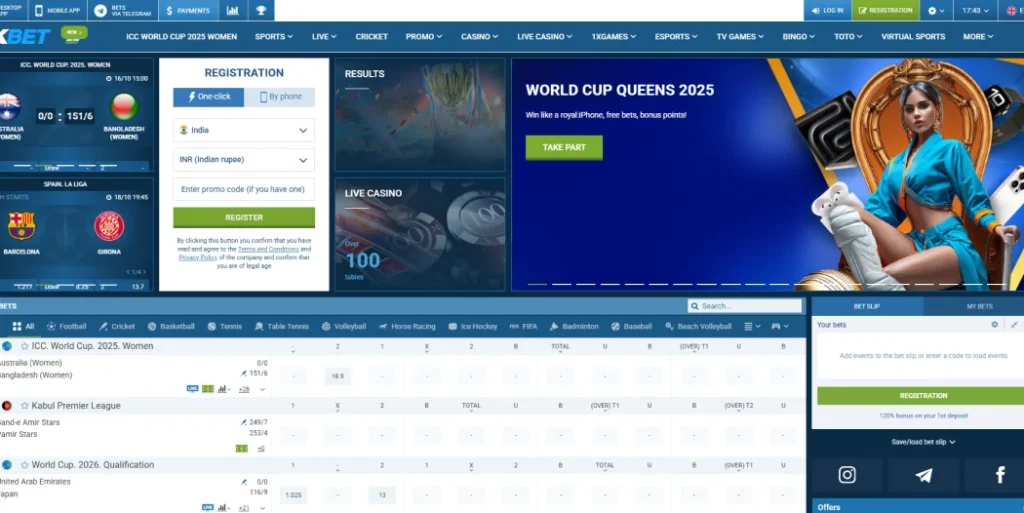Expand Save/load bet slip

923,441
